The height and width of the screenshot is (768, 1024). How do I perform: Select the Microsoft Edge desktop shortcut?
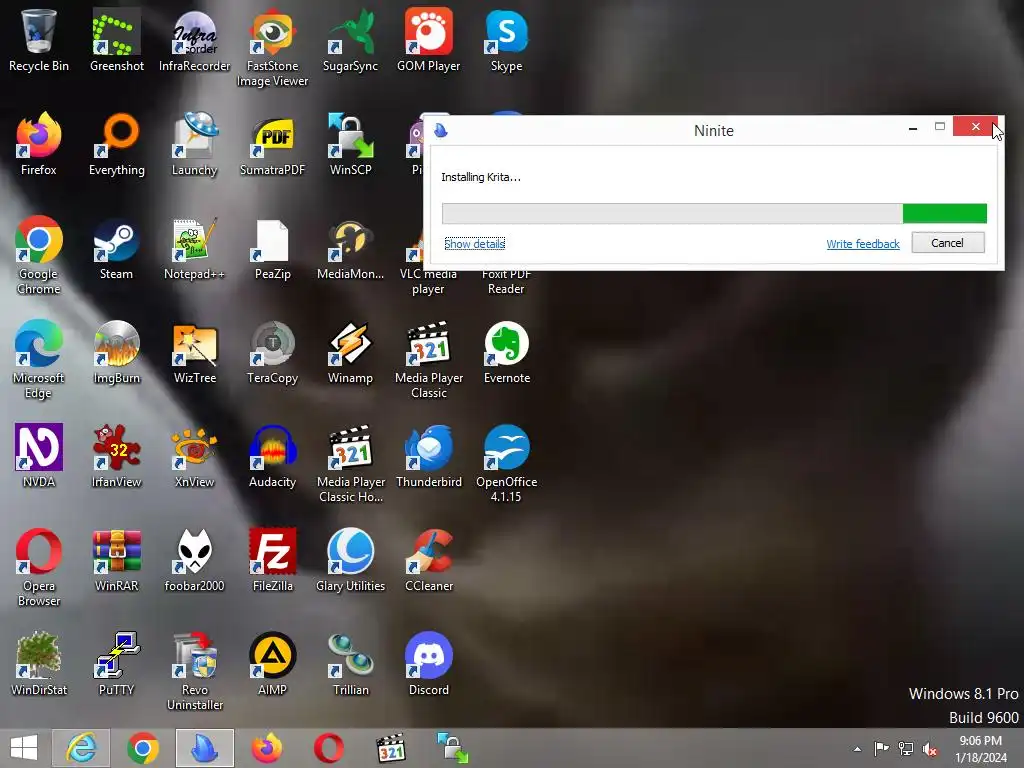(39, 359)
